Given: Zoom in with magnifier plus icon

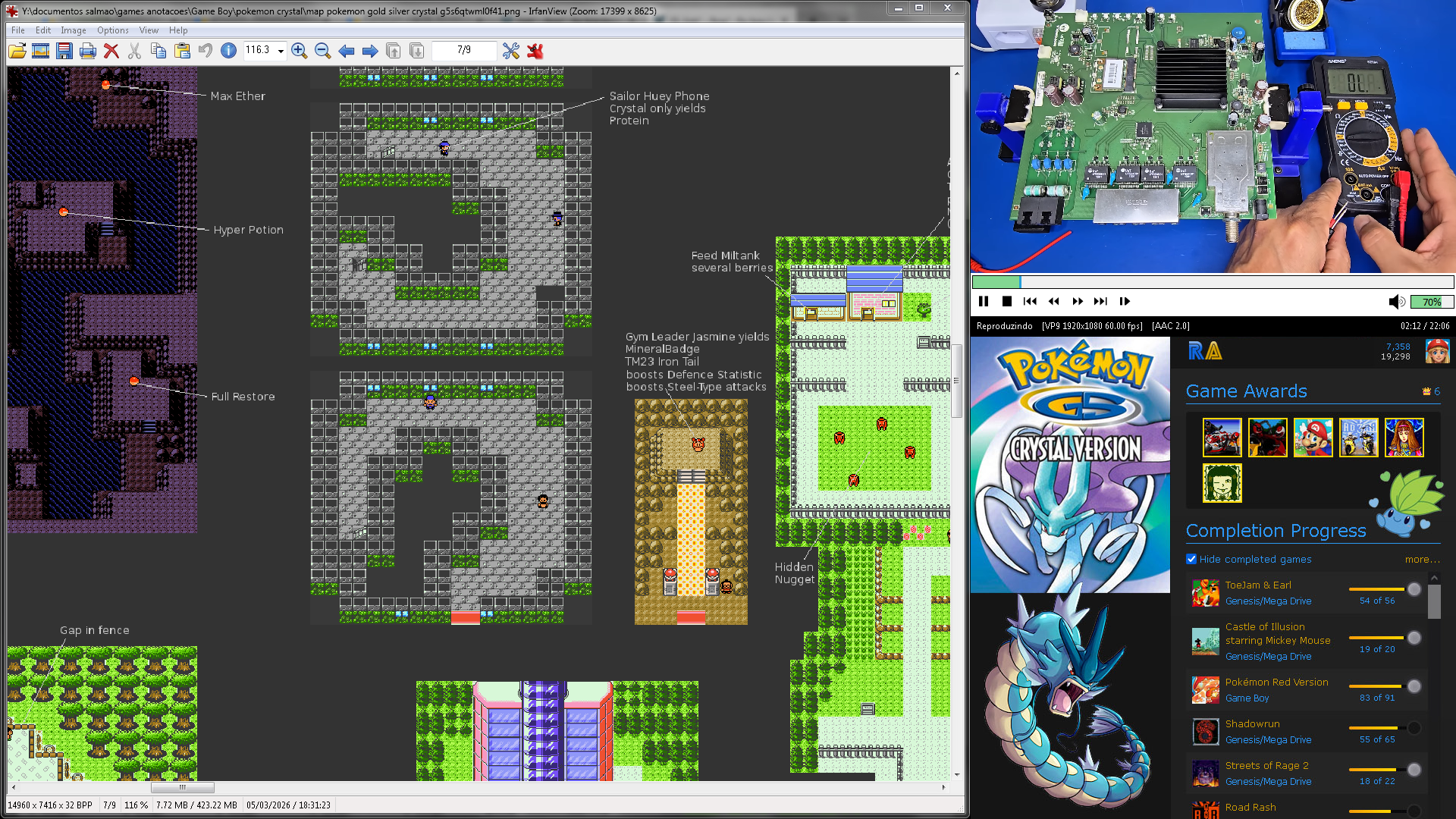Looking at the screenshot, I should 299,51.
